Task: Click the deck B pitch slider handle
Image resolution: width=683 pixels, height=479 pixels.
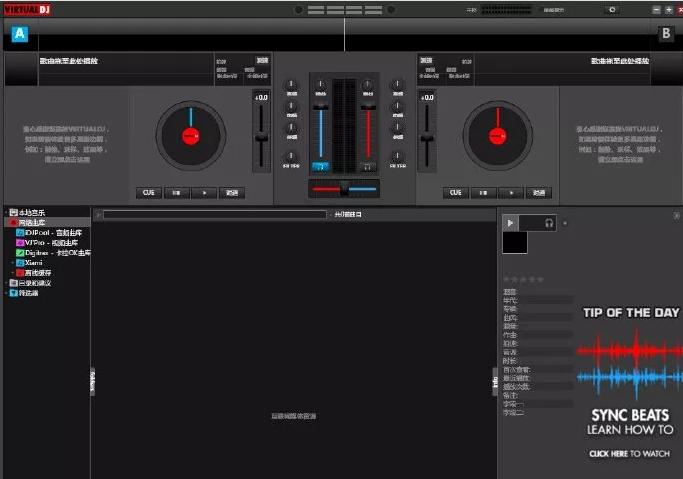Action: pyautogui.click(x=427, y=138)
